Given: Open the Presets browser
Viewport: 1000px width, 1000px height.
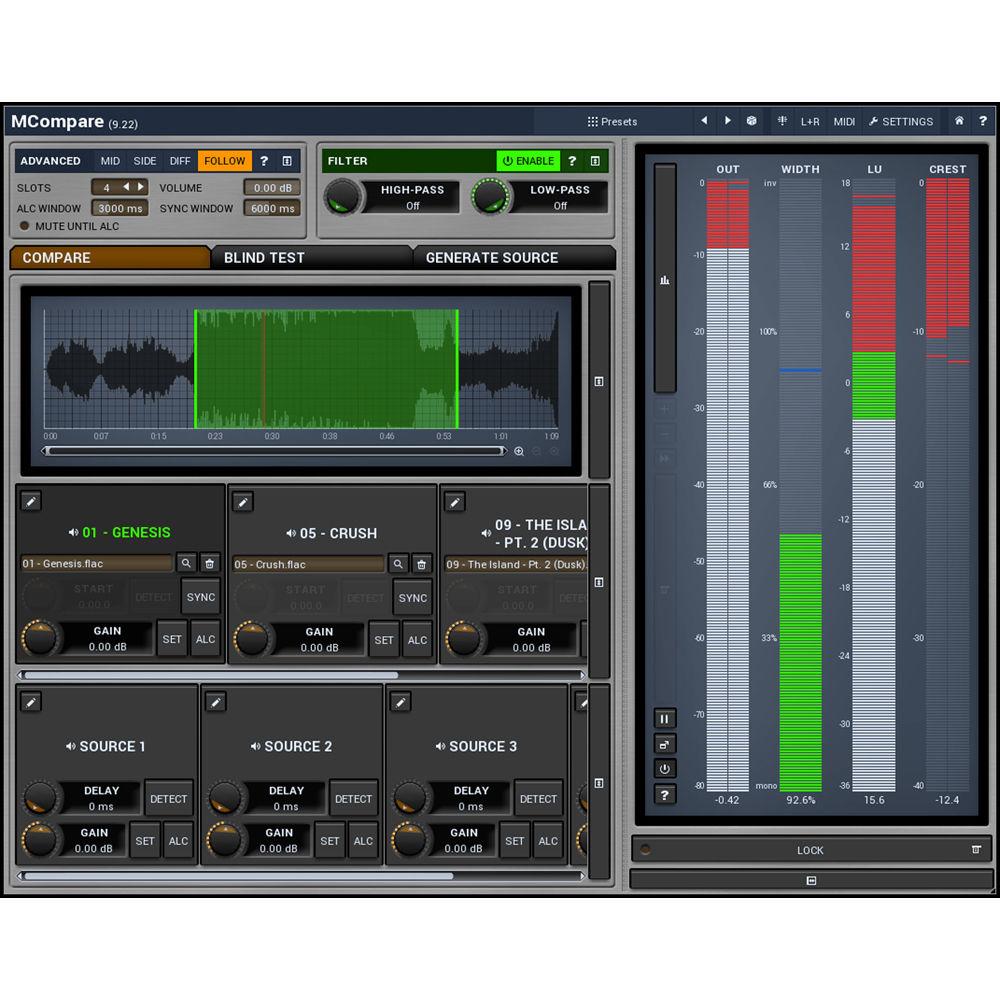Looking at the screenshot, I should (614, 121).
